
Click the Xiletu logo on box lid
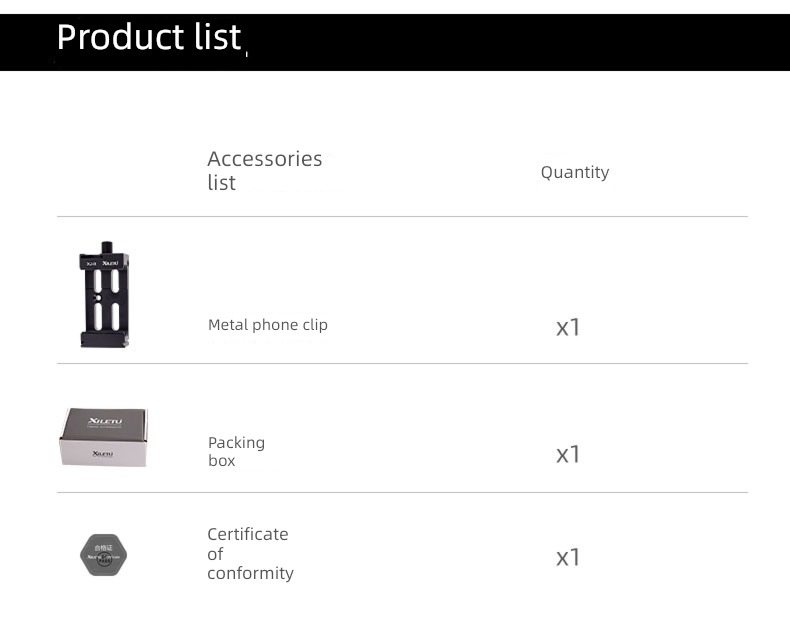pyautogui.click(x=105, y=421)
